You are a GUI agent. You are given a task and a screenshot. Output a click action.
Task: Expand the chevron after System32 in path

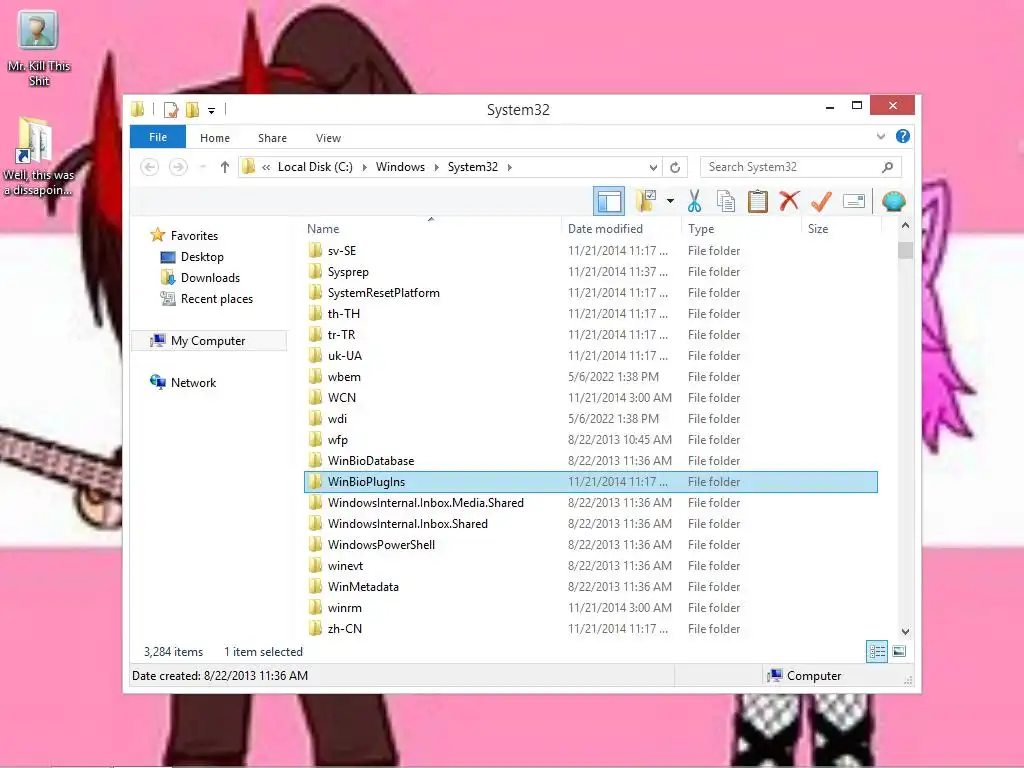tap(509, 167)
